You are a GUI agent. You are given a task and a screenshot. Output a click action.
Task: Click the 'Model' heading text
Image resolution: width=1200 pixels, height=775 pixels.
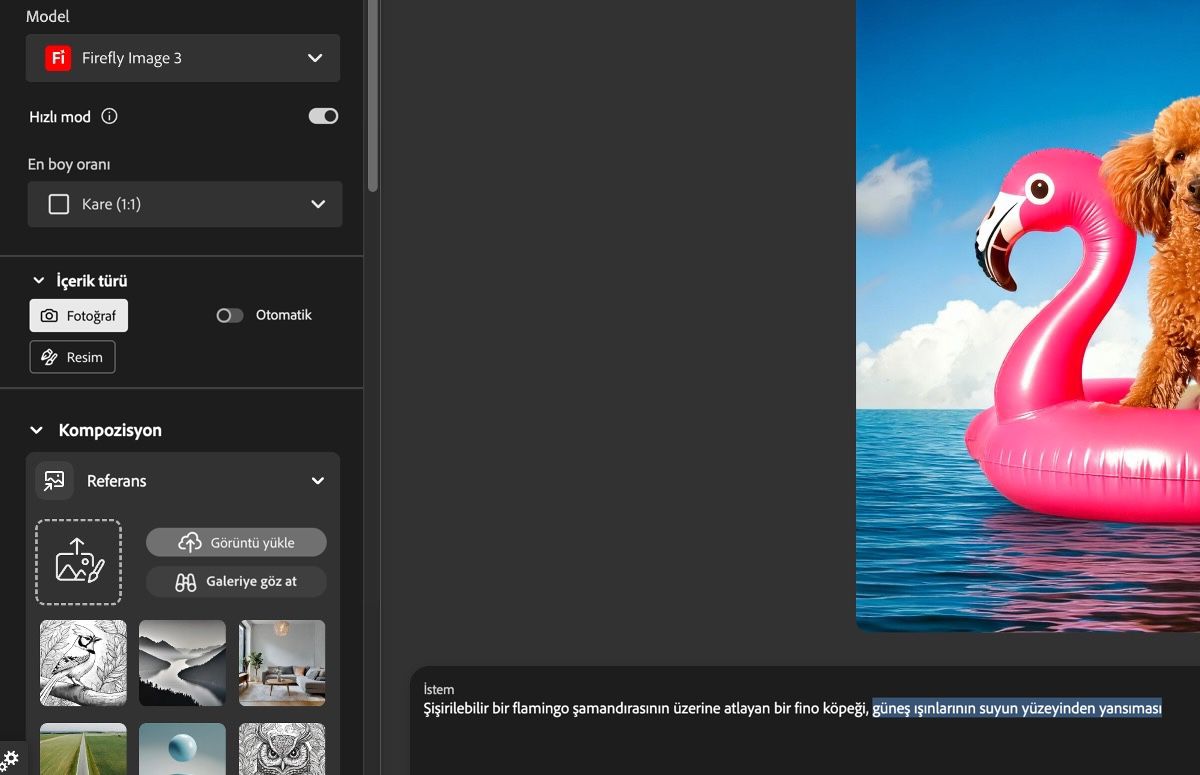(x=48, y=17)
